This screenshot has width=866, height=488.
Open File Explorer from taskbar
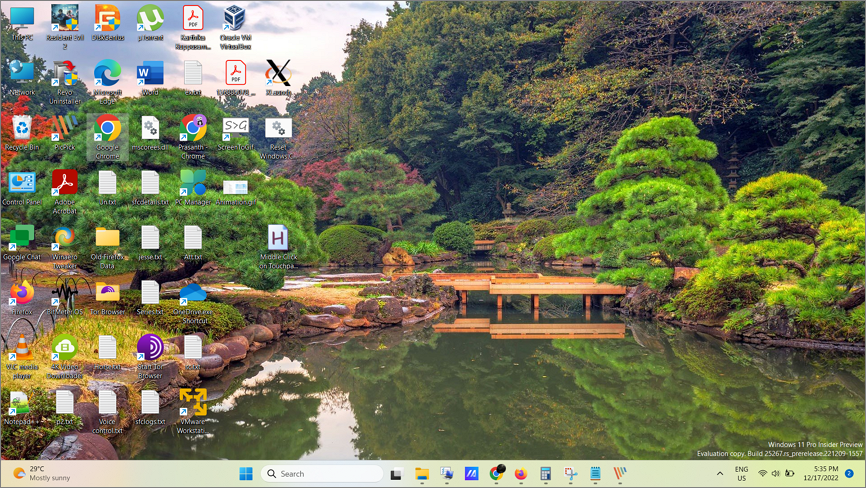pos(422,474)
